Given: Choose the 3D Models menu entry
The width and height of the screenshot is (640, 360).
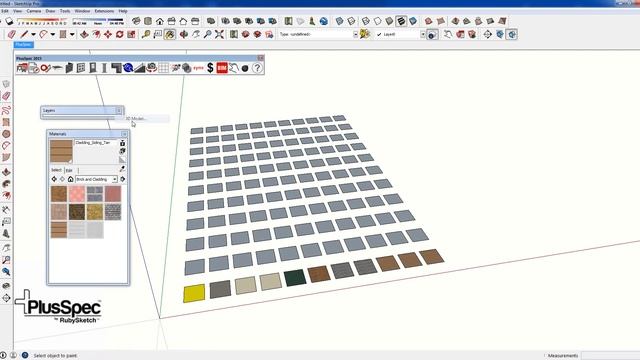Looking at the screenshot, I should [141, 118].
